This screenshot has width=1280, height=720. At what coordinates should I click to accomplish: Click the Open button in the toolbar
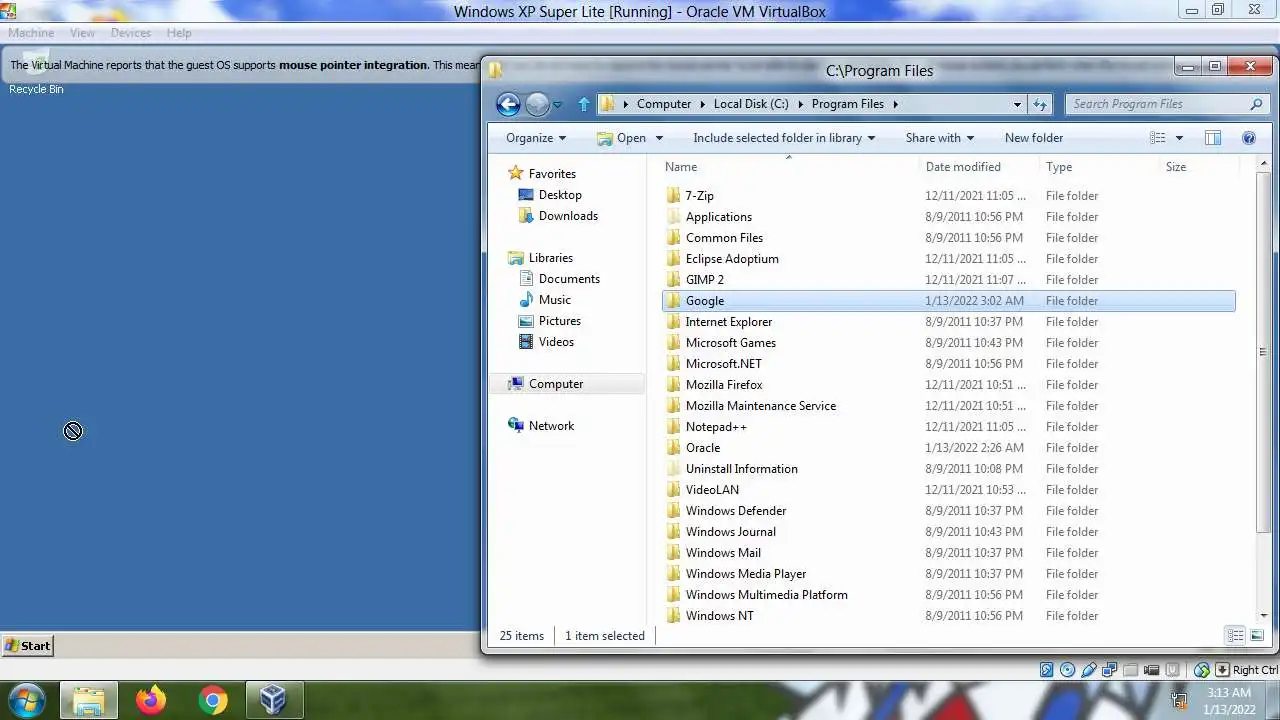click(622, 138)
